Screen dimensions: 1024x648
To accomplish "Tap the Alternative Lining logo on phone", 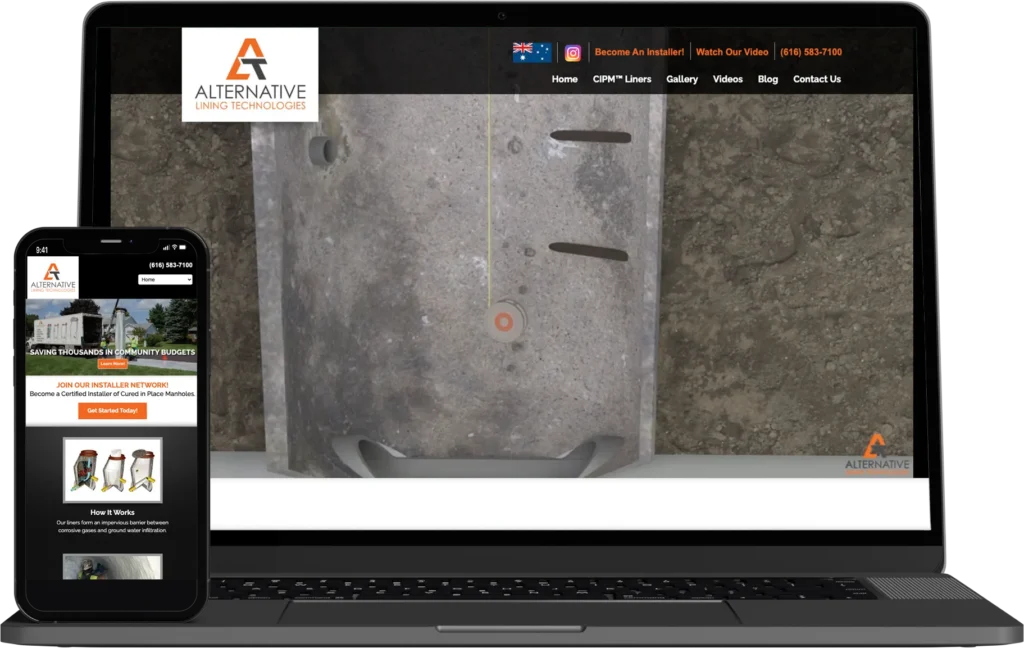I will point(52,276).
